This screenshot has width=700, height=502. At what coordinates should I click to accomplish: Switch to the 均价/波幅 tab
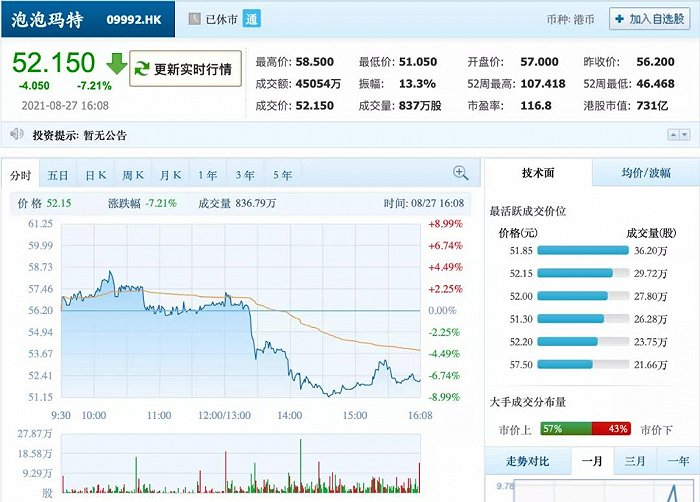[645, 173]
